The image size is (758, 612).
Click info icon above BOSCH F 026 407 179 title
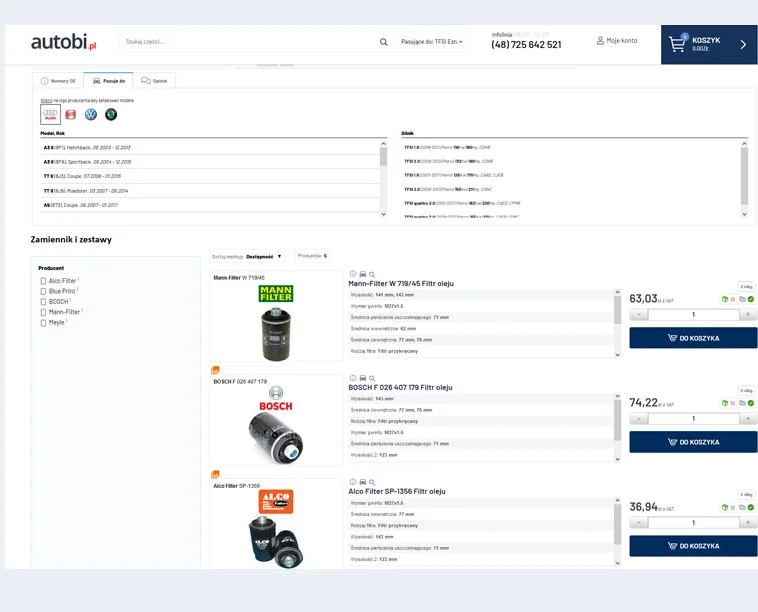[353, 378]
